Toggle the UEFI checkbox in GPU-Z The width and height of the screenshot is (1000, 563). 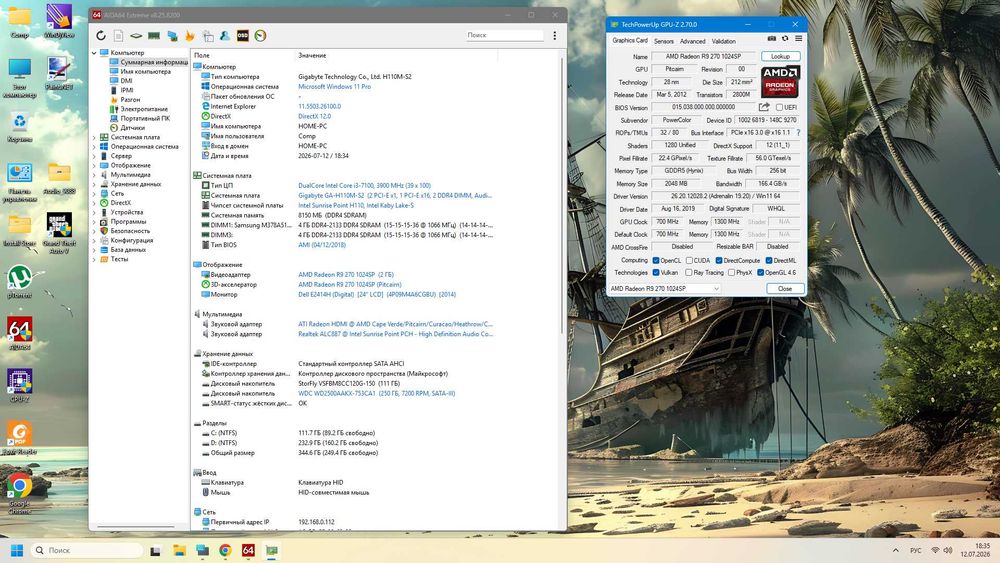pyautogui.click(x=779, y=107)
